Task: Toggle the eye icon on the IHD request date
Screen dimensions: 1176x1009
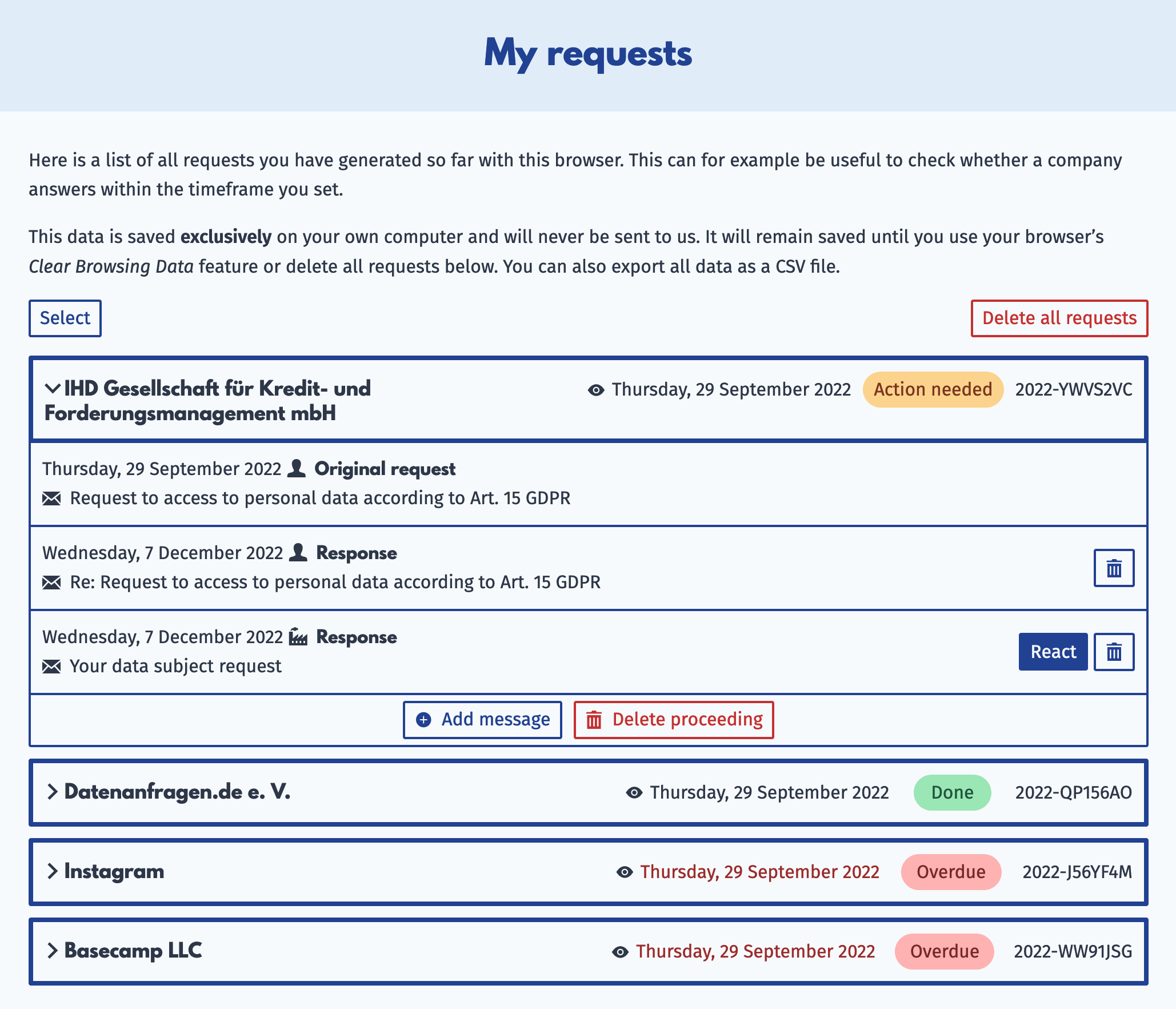Action: (x=596, y=389)
